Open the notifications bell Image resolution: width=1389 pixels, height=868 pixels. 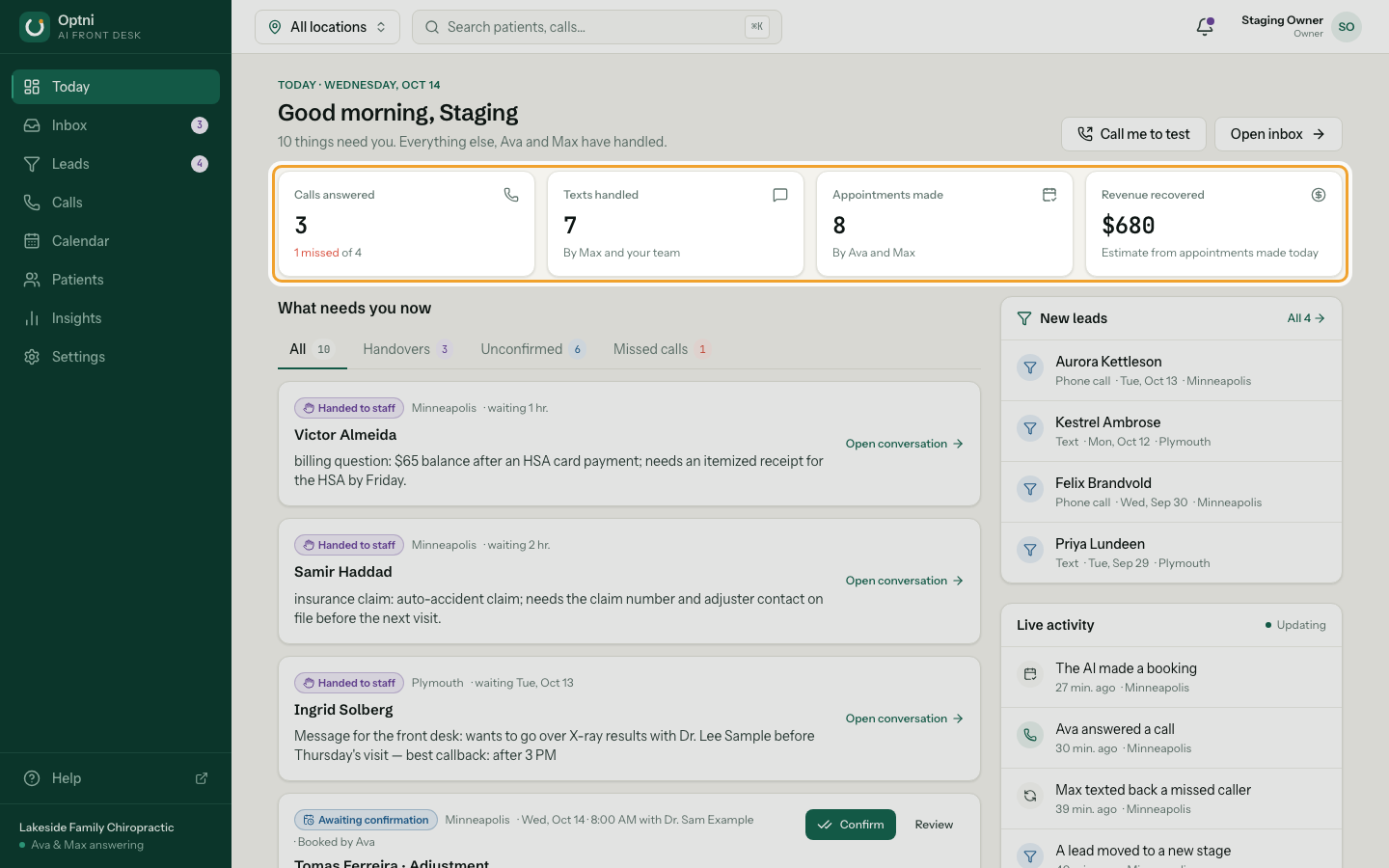coord(1205,27)
